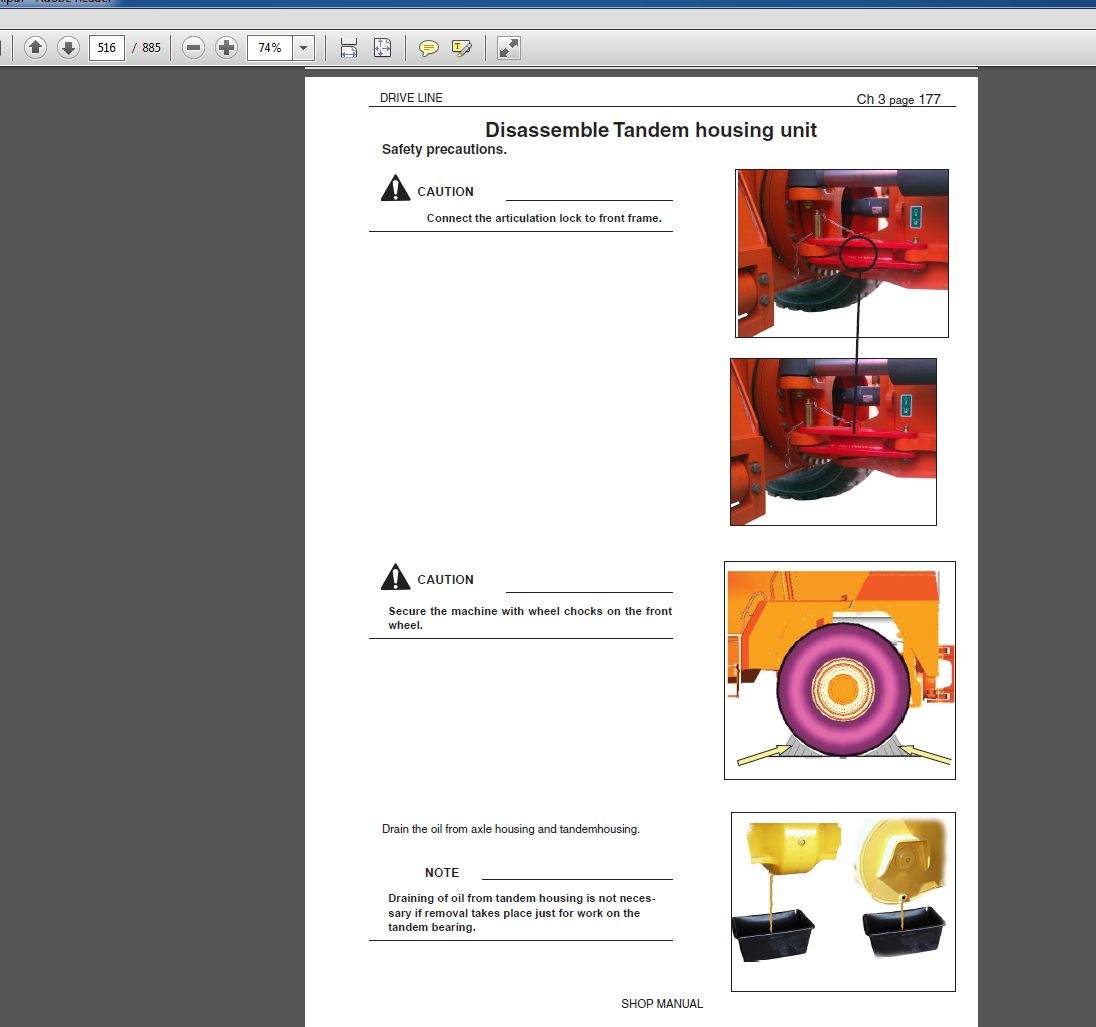Select the fit one full page icon
This screenshot has width=1096, height=1027.
[x=382, y=48]
